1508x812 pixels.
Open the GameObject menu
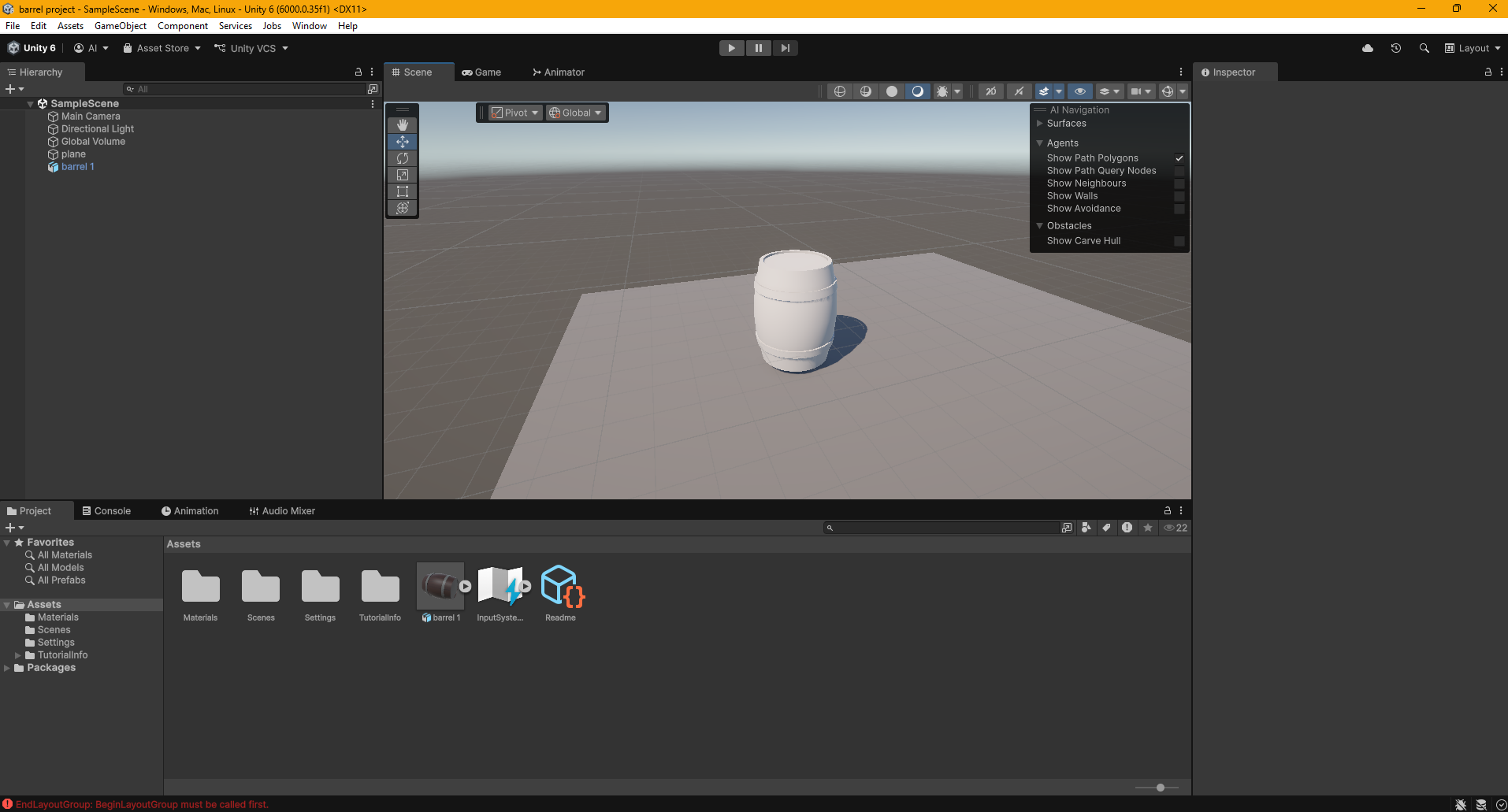coord(121,26)
